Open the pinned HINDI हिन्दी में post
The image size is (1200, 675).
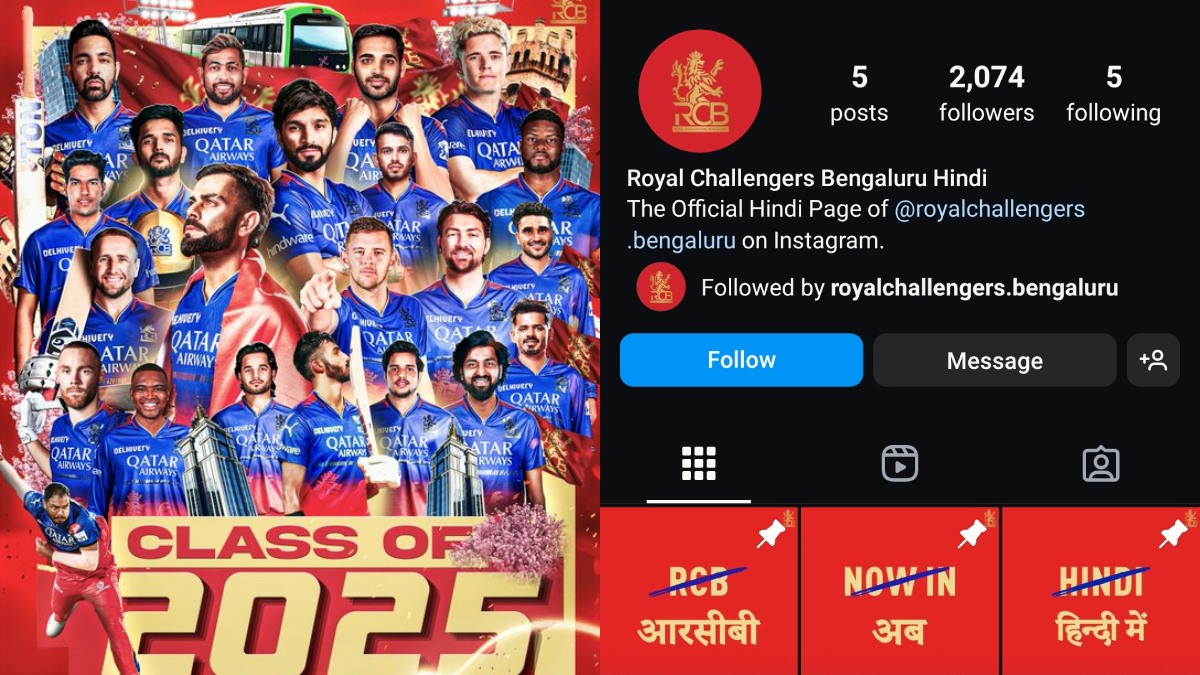pos(1101,591)
